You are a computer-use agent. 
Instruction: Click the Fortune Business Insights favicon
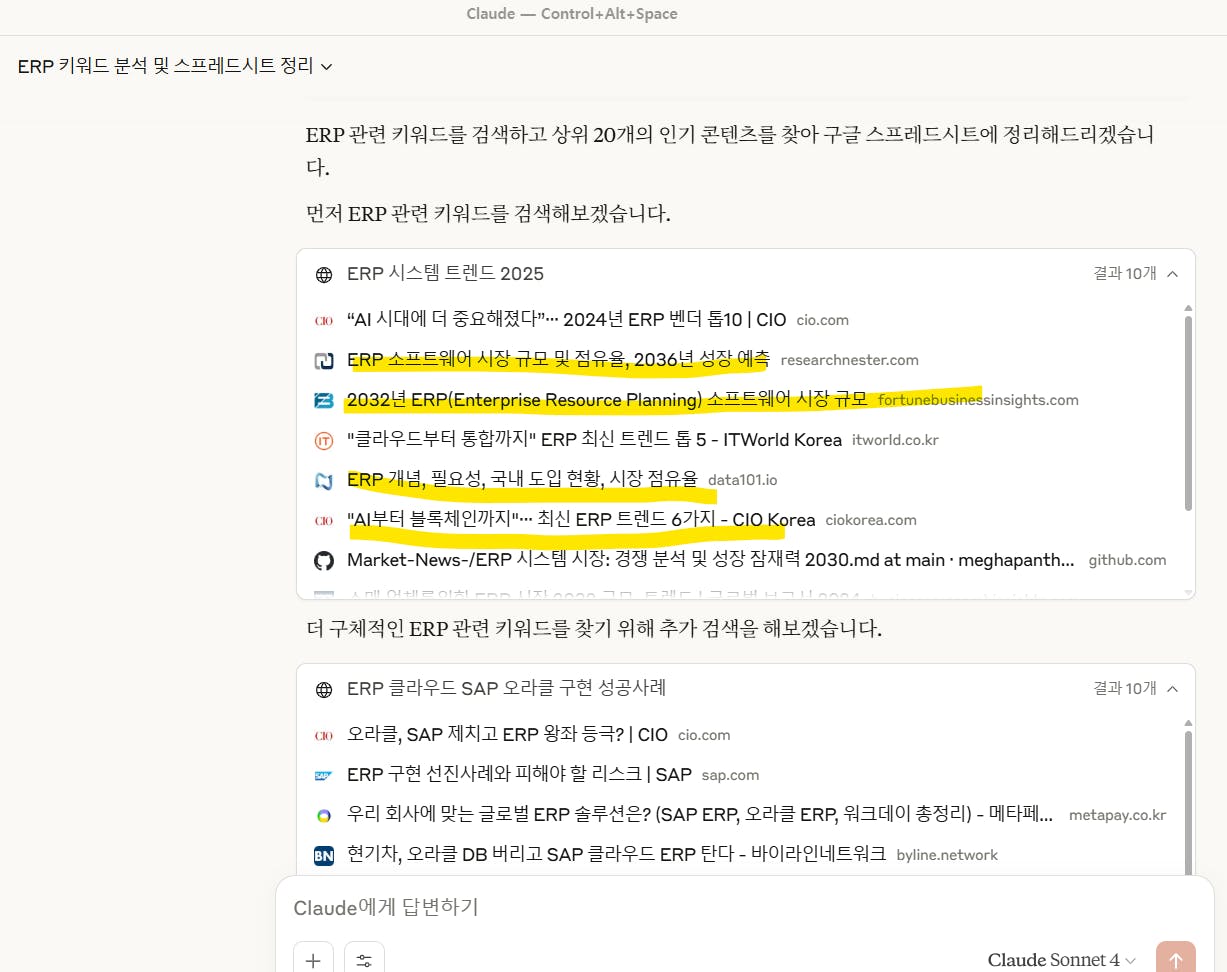pos(324,401)
